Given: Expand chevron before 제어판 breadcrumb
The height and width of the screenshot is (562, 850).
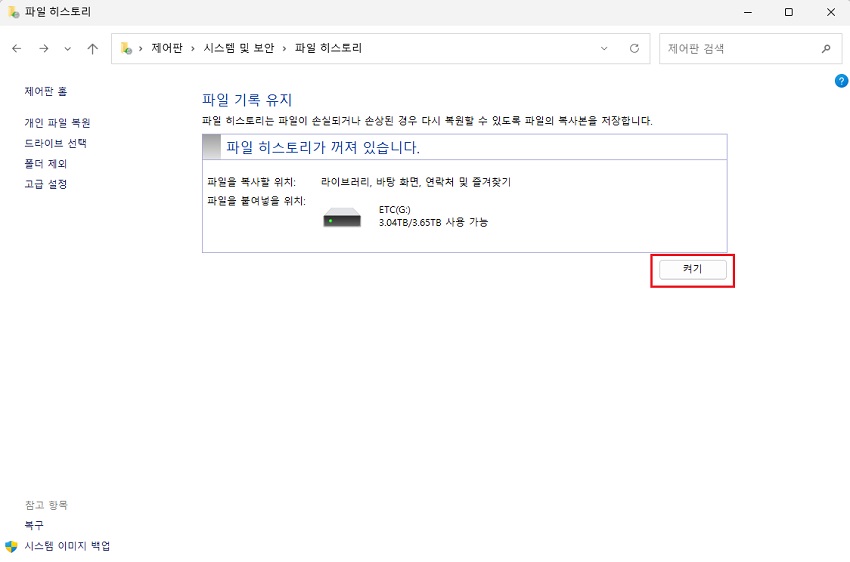Looking at the screenshot, I should (140, 49).
